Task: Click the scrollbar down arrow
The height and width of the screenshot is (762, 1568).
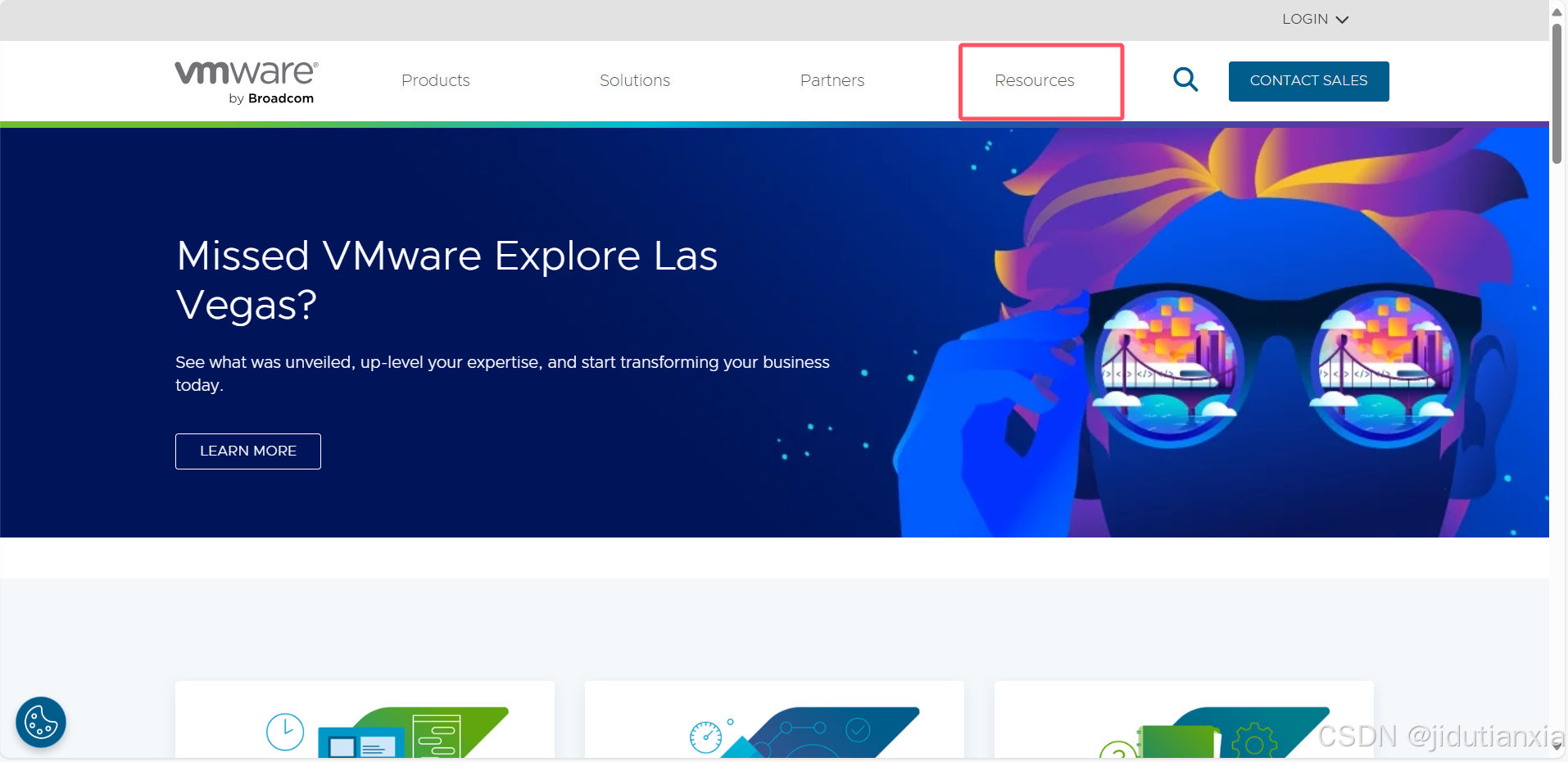Action: 1557,746
